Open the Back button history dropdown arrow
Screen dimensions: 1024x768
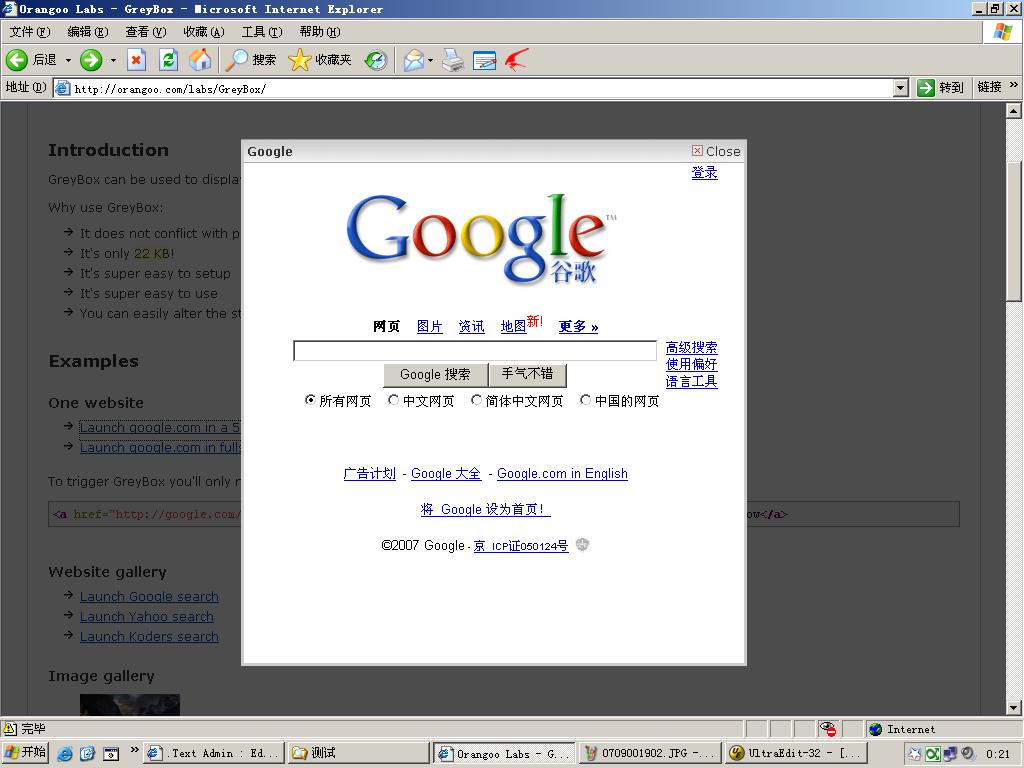tap(68, 60)
